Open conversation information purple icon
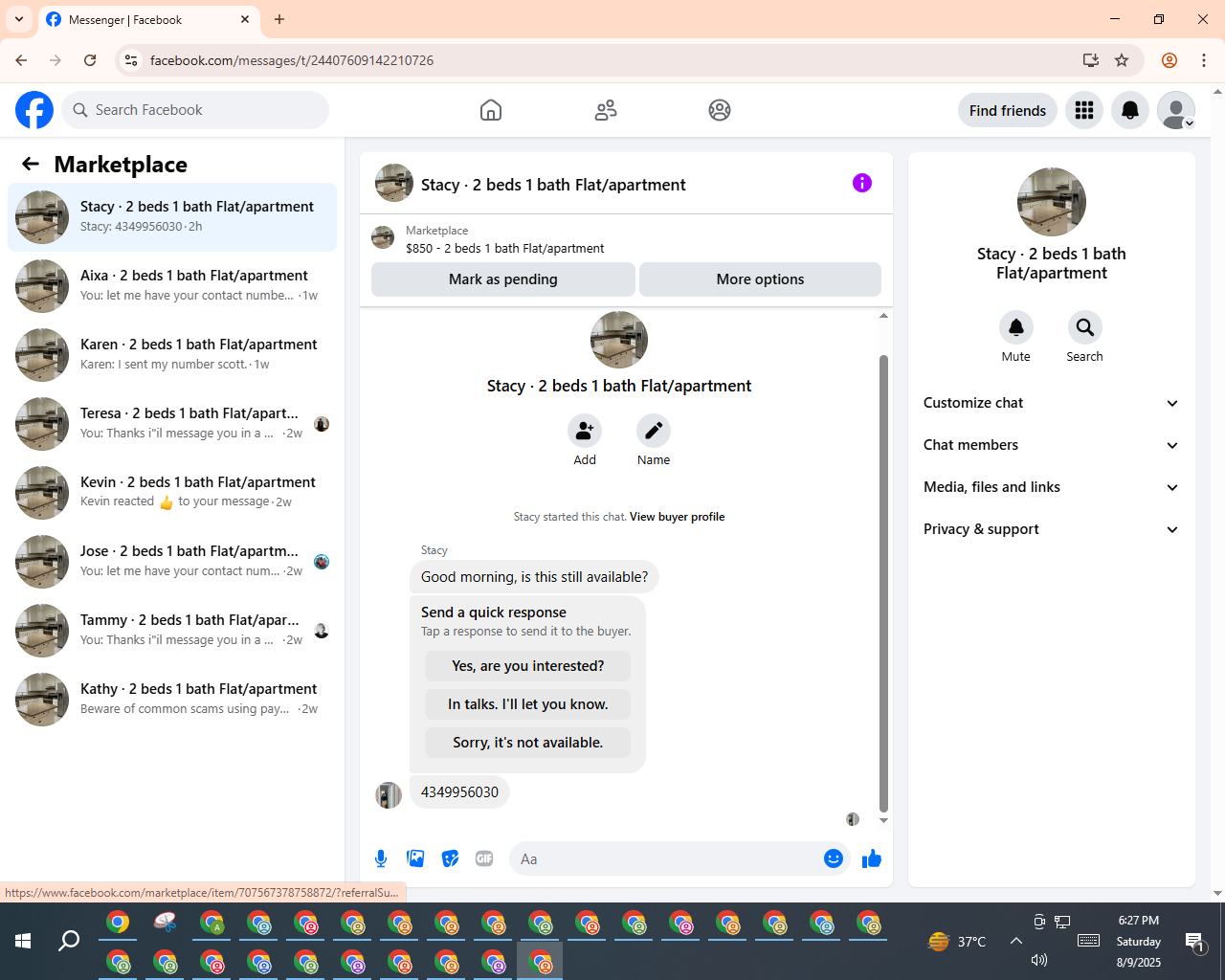 [862, 183]
